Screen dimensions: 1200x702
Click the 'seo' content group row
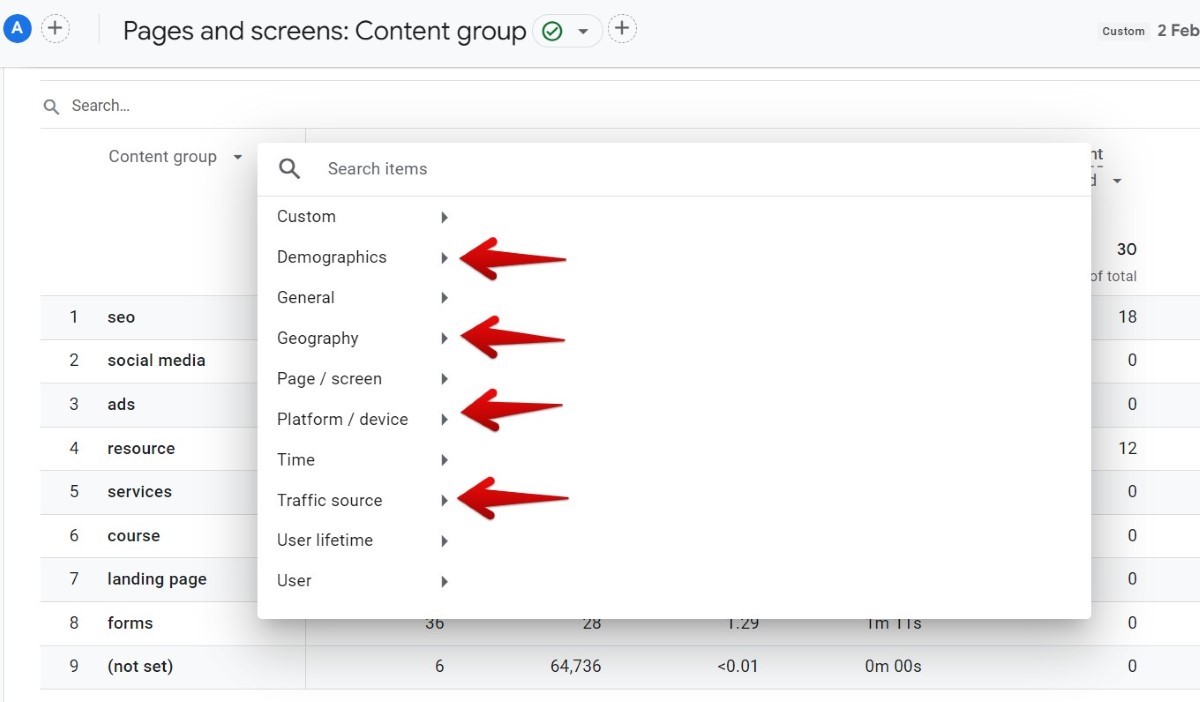click(x=121, y=317)
